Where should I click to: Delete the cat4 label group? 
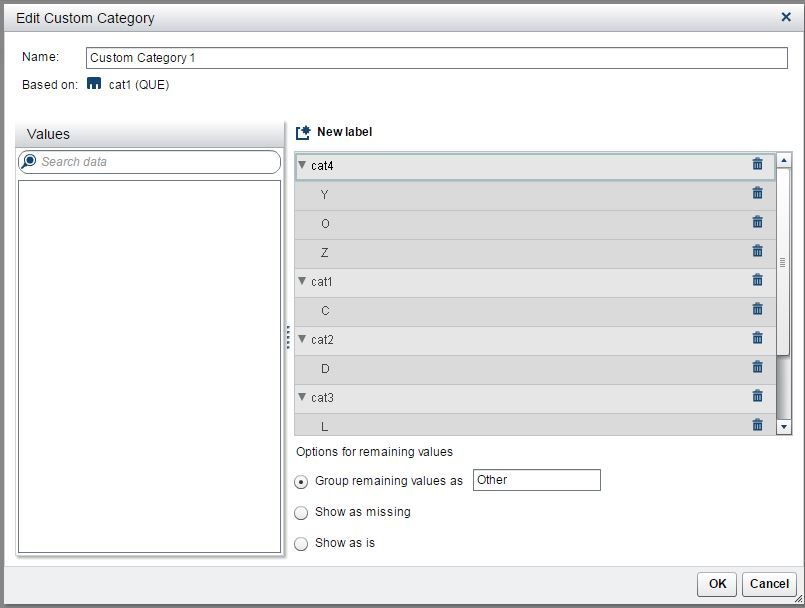(757, 164)
